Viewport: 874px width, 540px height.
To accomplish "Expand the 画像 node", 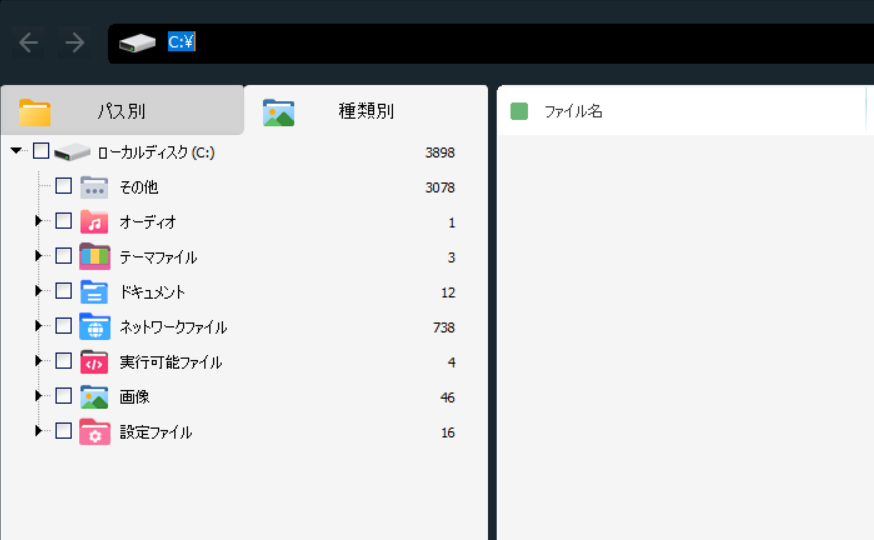I will (38, 396).
